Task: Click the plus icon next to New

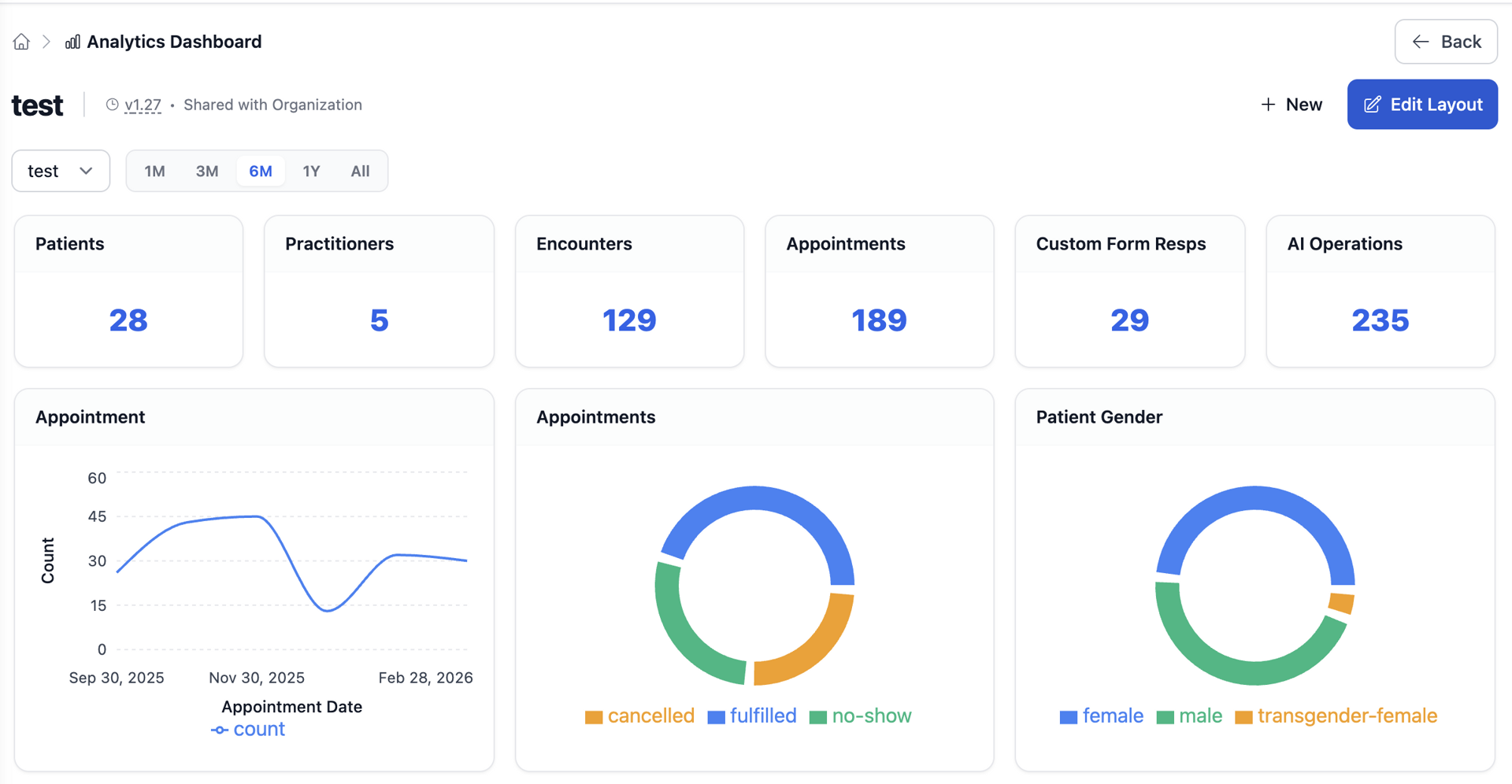Action: [1267, 104]
